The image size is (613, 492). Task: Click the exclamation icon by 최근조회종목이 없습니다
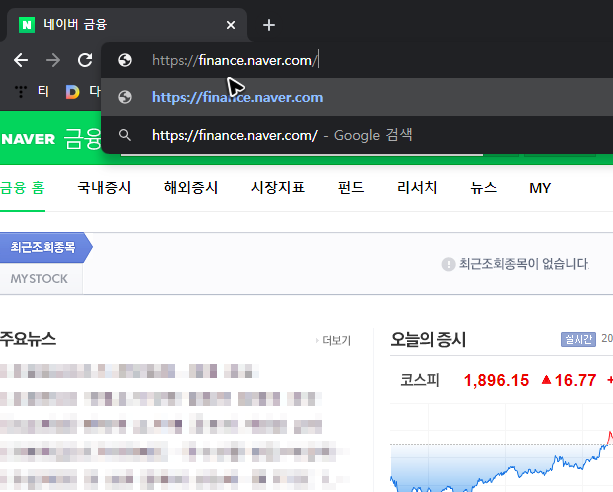pyautogui.click(x=448, y=264)
